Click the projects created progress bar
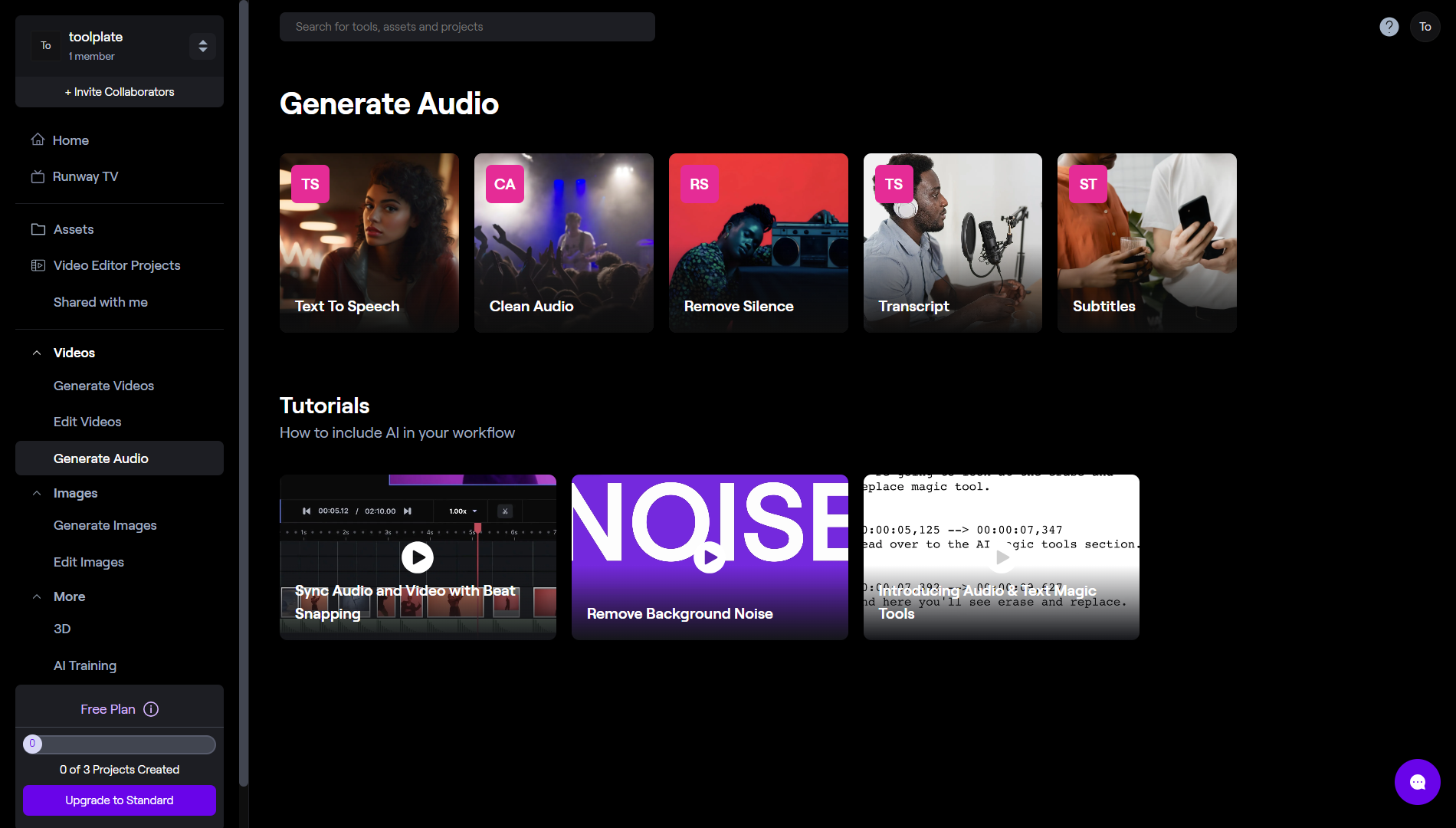Image resolution: width=1456 pixels, height=828 pixels. point(120,744)
